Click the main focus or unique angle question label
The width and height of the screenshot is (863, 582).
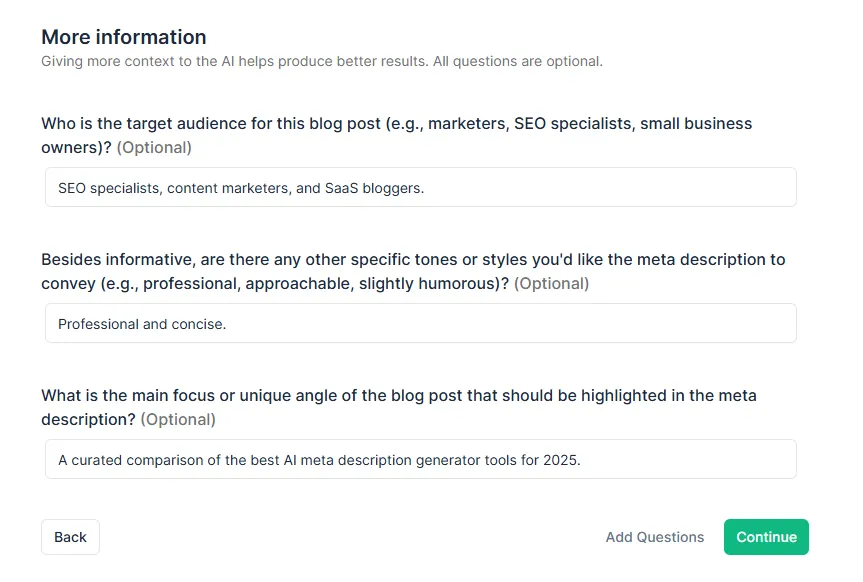[x=398, y=396]
